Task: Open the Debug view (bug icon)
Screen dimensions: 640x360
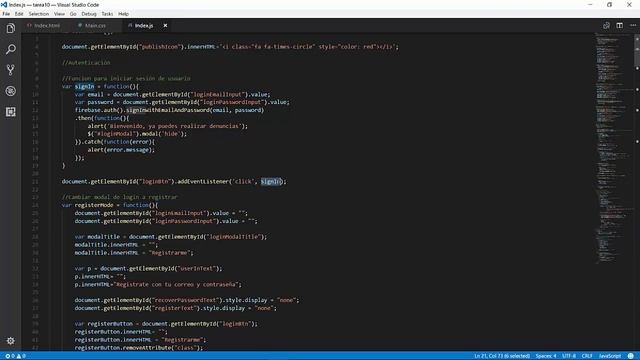Action: pos(11,91)
